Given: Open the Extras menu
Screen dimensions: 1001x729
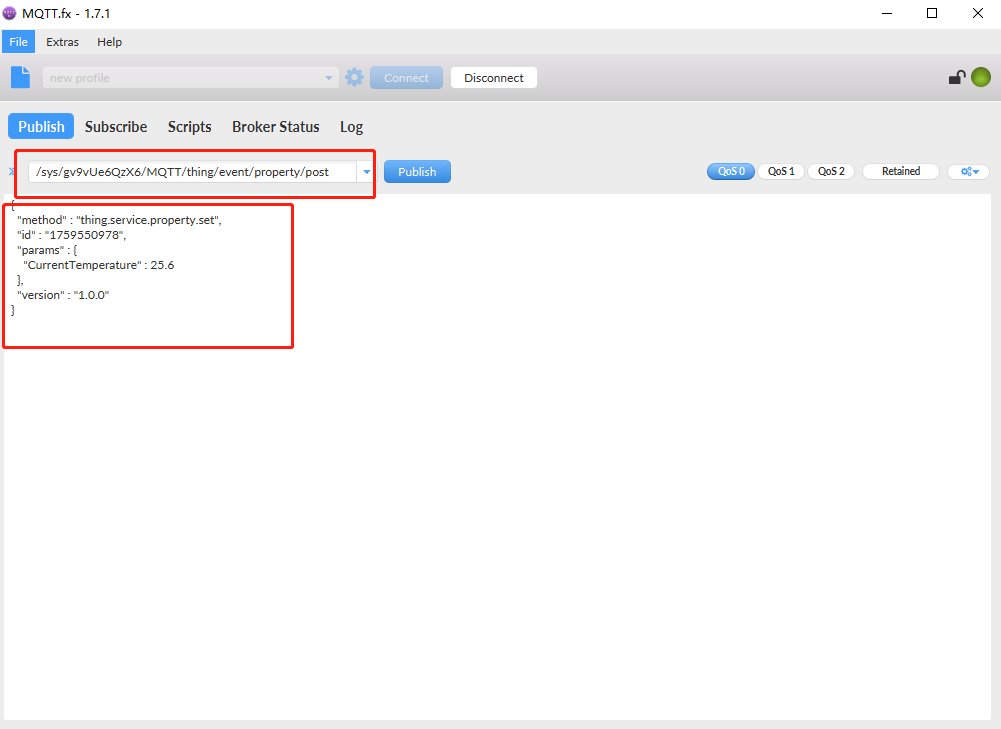Looking at the screenshot, I should tap(63, 42).
